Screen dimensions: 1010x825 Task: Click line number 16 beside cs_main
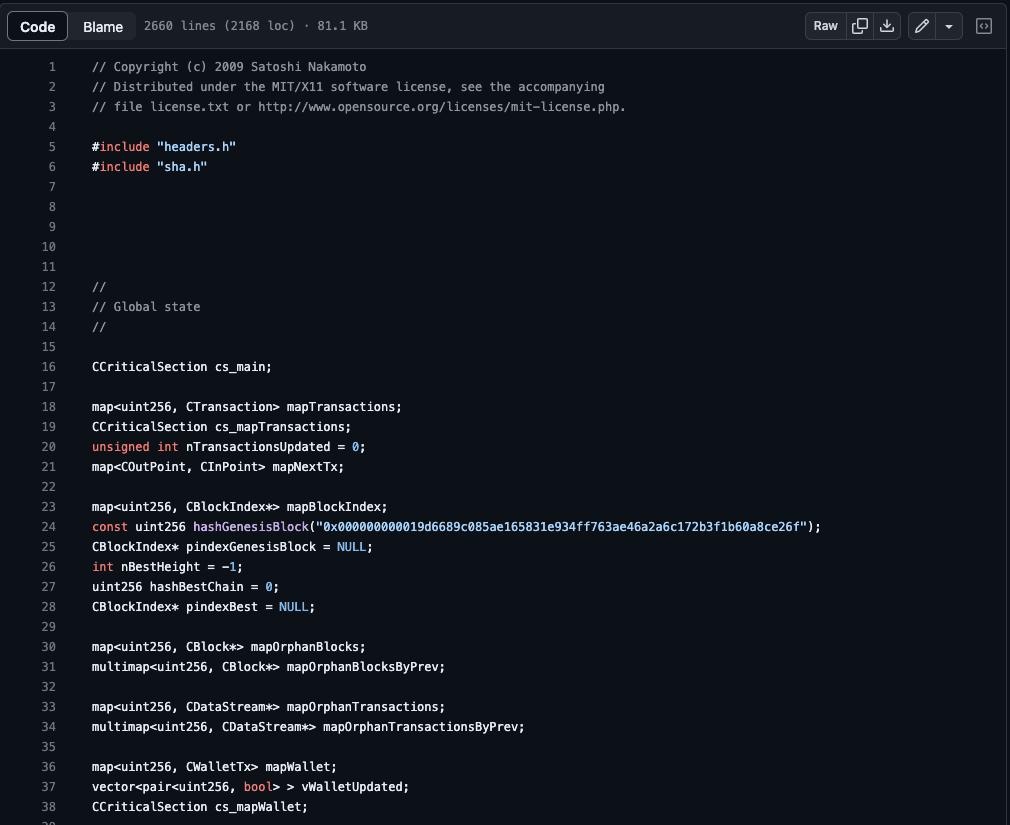49,367
